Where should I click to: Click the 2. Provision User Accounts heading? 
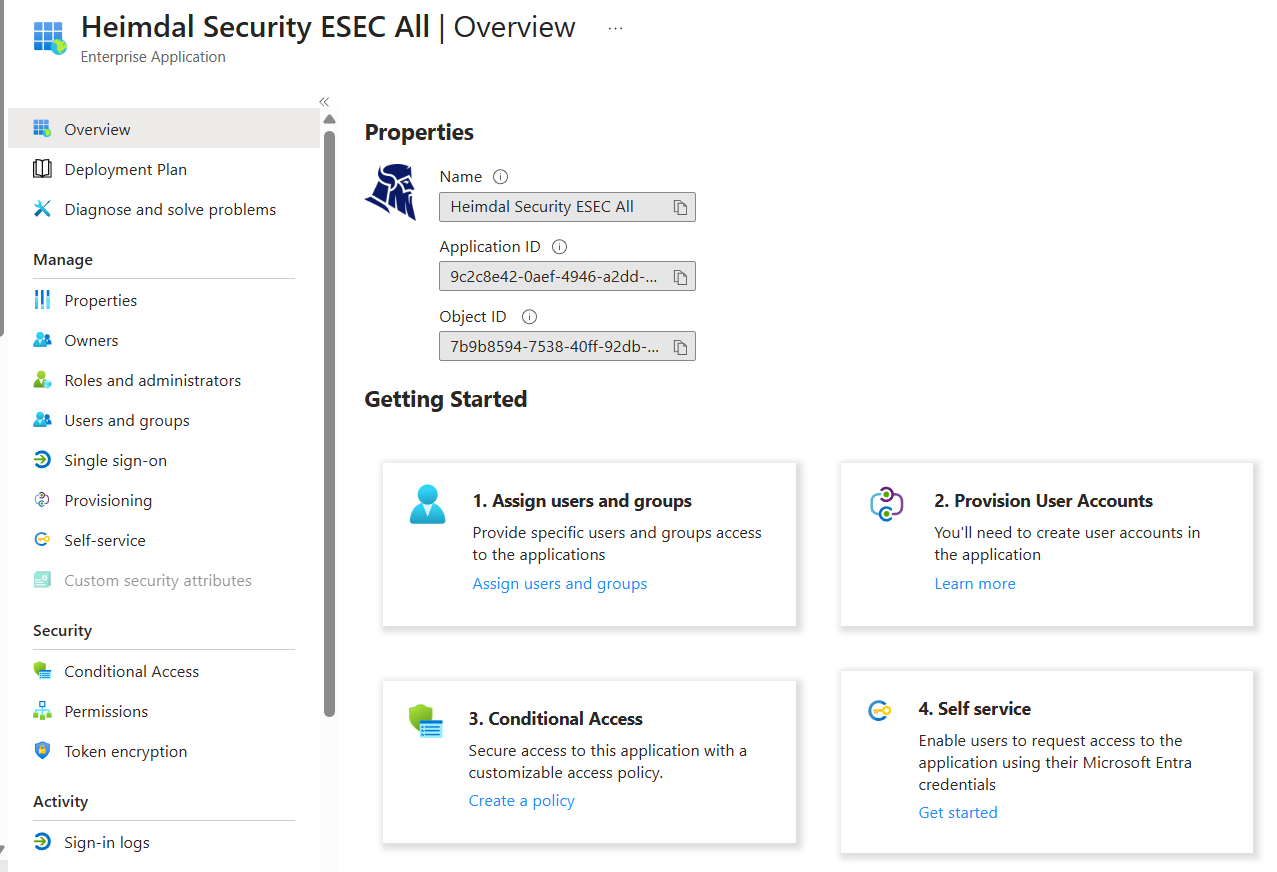pos(1043,501)
